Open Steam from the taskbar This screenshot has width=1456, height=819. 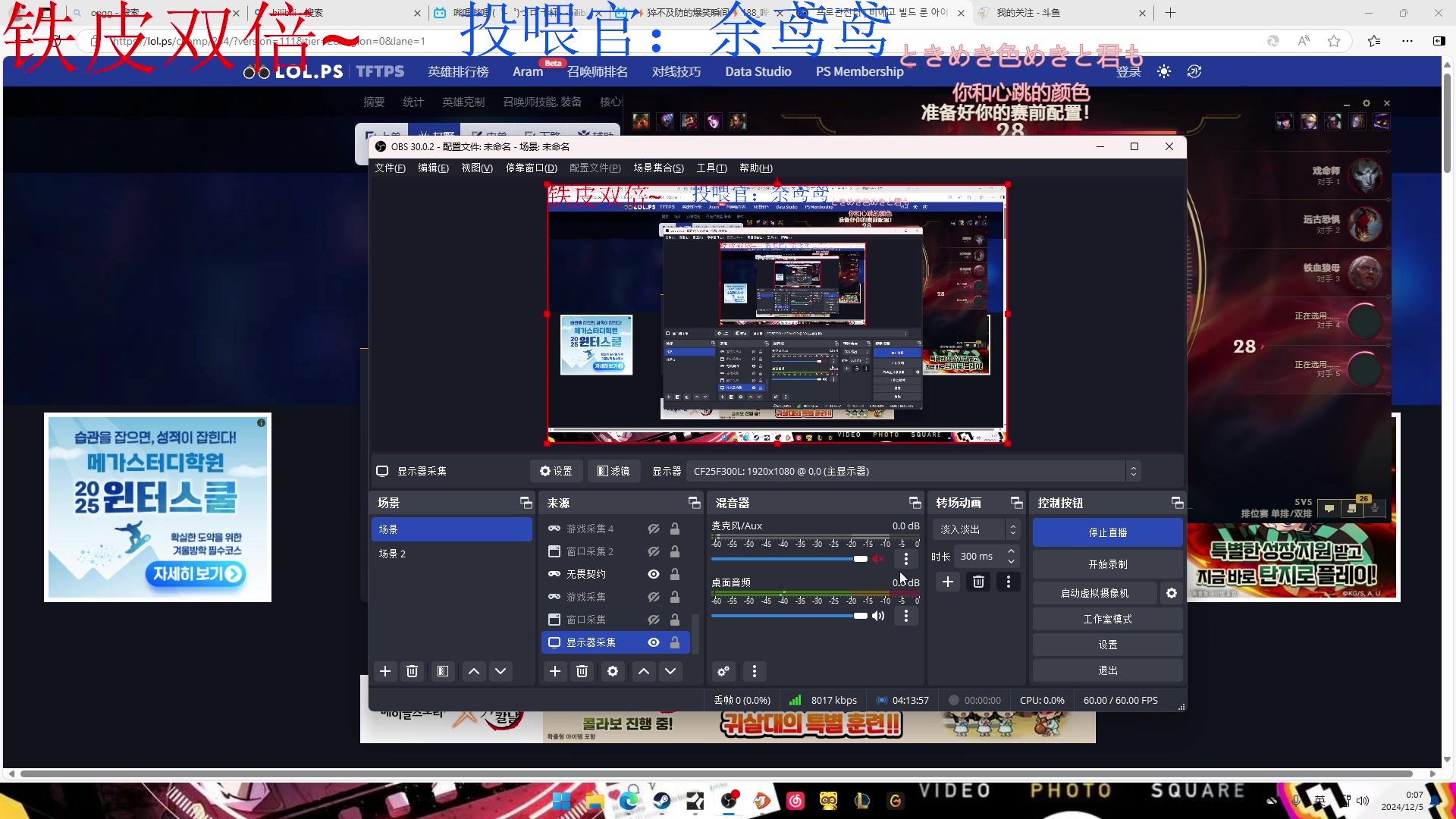661,801
